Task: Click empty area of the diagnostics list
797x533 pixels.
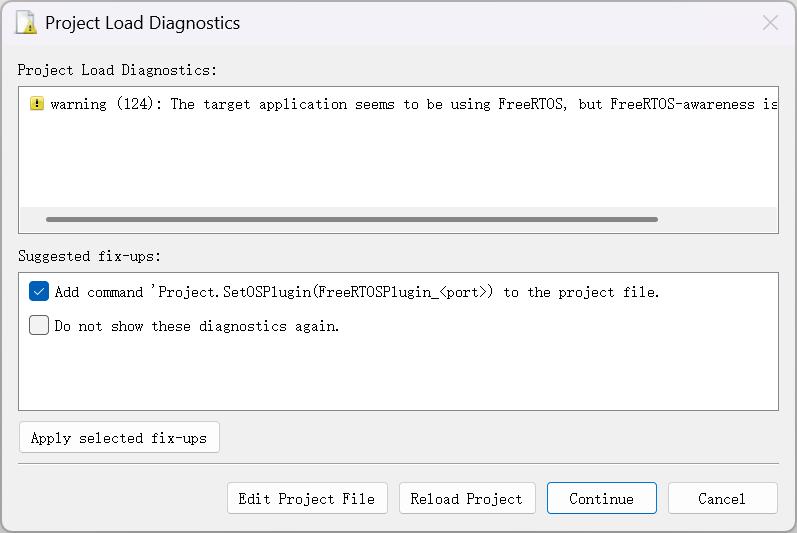Action: point(398,163)
